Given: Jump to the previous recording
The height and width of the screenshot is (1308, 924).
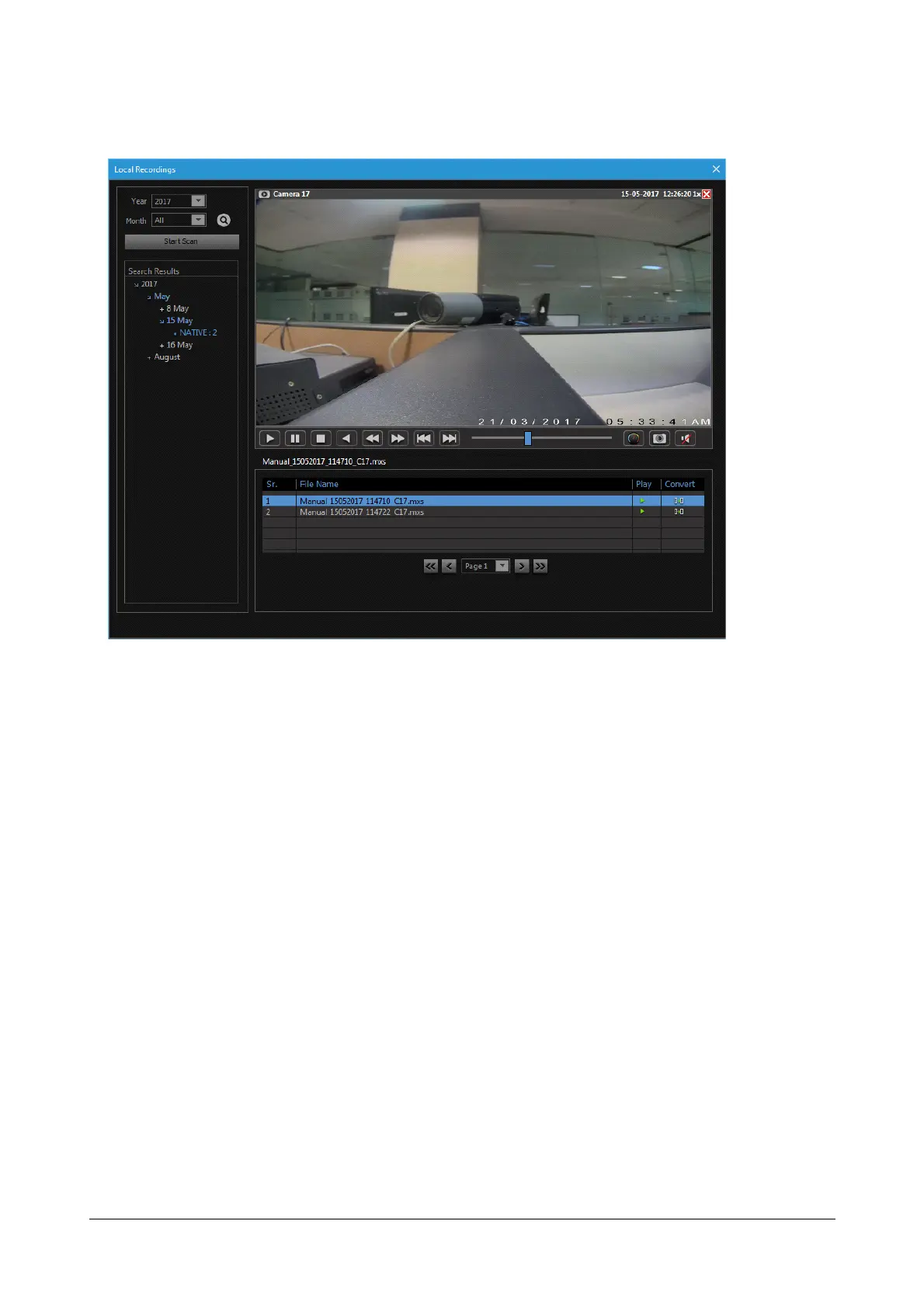Looking at the screenshot, I should [423, 438].
